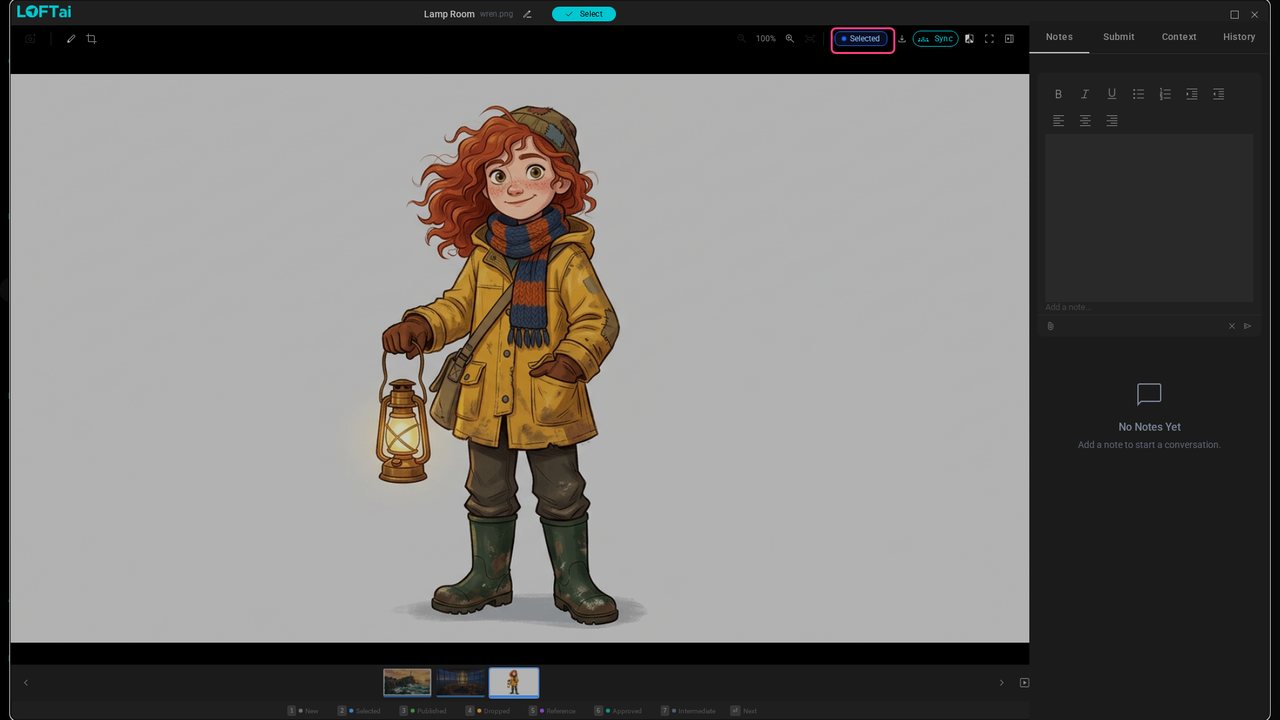Toggle the image compare icon

point(969,39)
